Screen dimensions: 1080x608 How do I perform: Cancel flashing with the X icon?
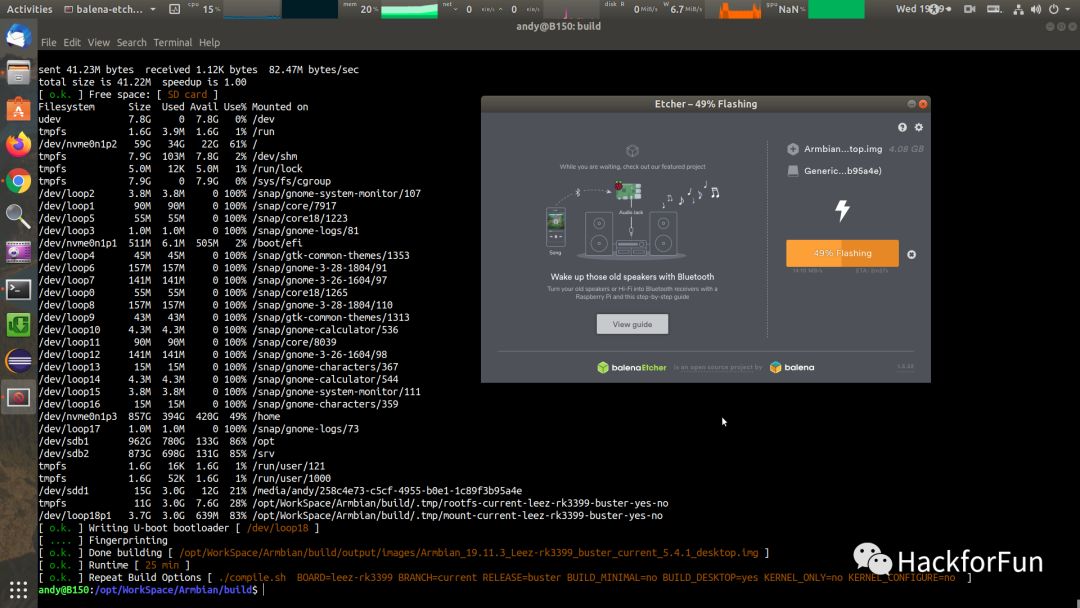911,254
